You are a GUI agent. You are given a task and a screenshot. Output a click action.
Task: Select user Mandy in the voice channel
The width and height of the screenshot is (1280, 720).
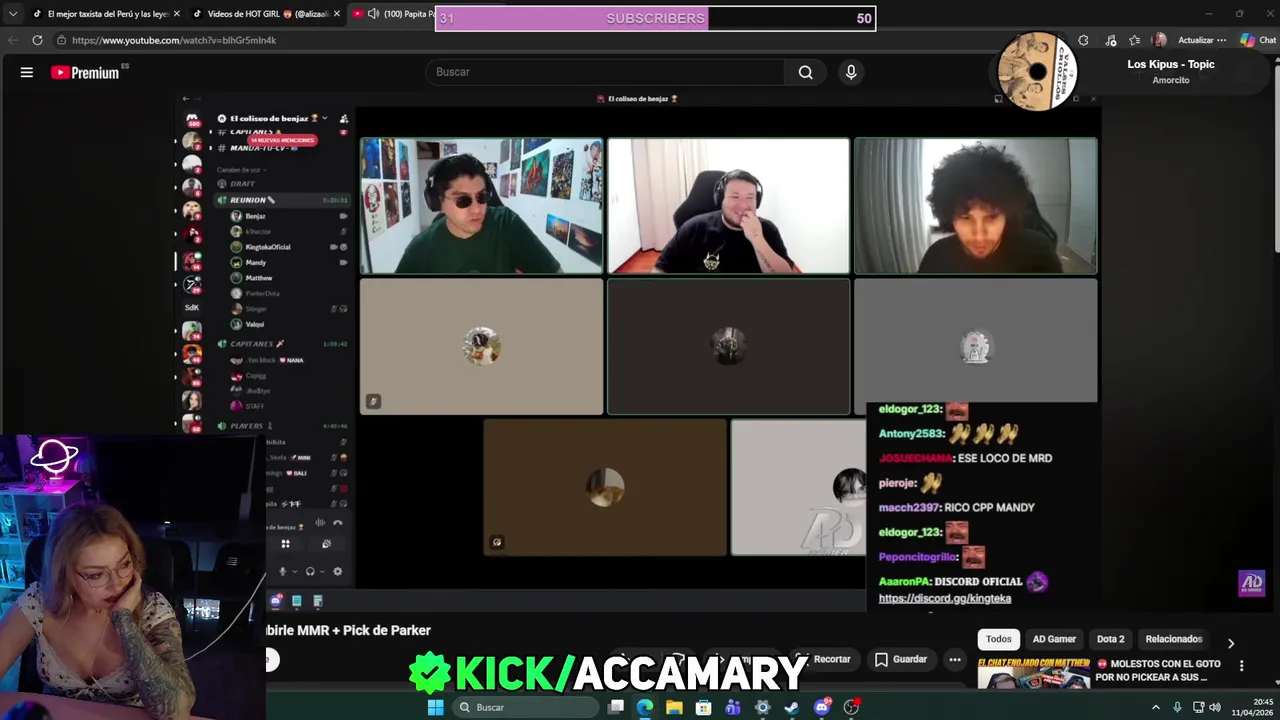(256, 262)
